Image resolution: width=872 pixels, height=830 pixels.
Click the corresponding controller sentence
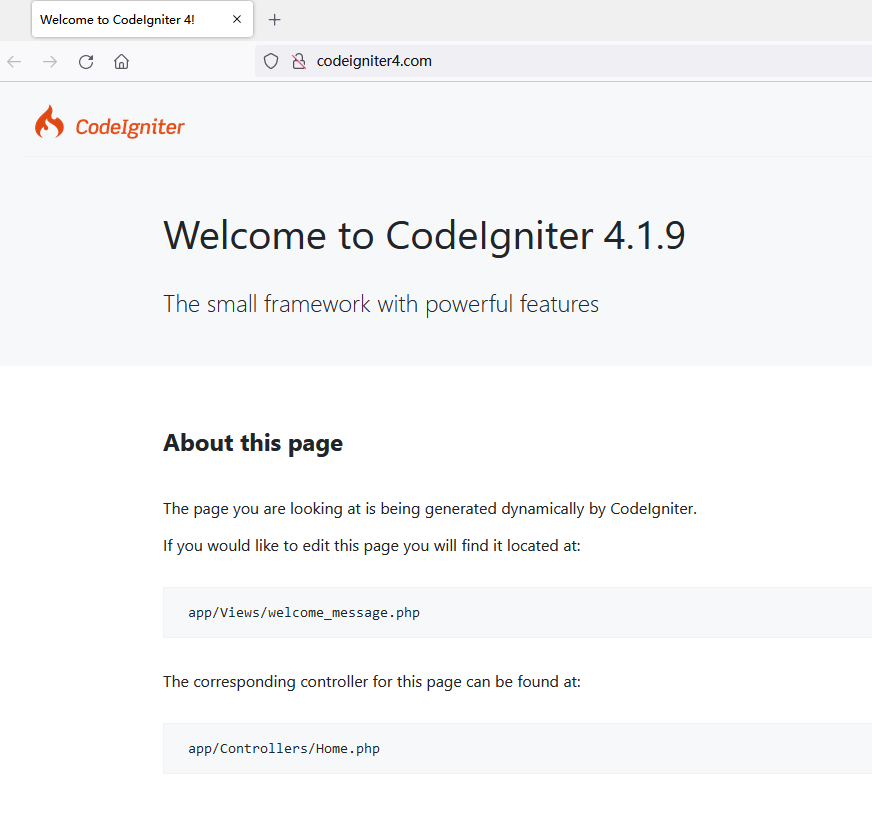coord(372,682)
